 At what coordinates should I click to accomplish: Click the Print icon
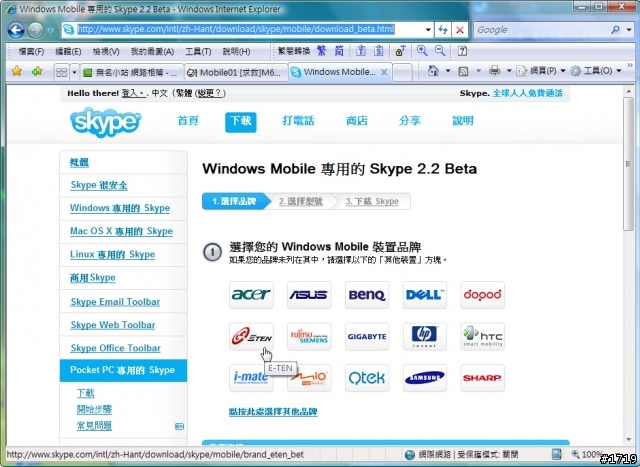coord(494,71)
